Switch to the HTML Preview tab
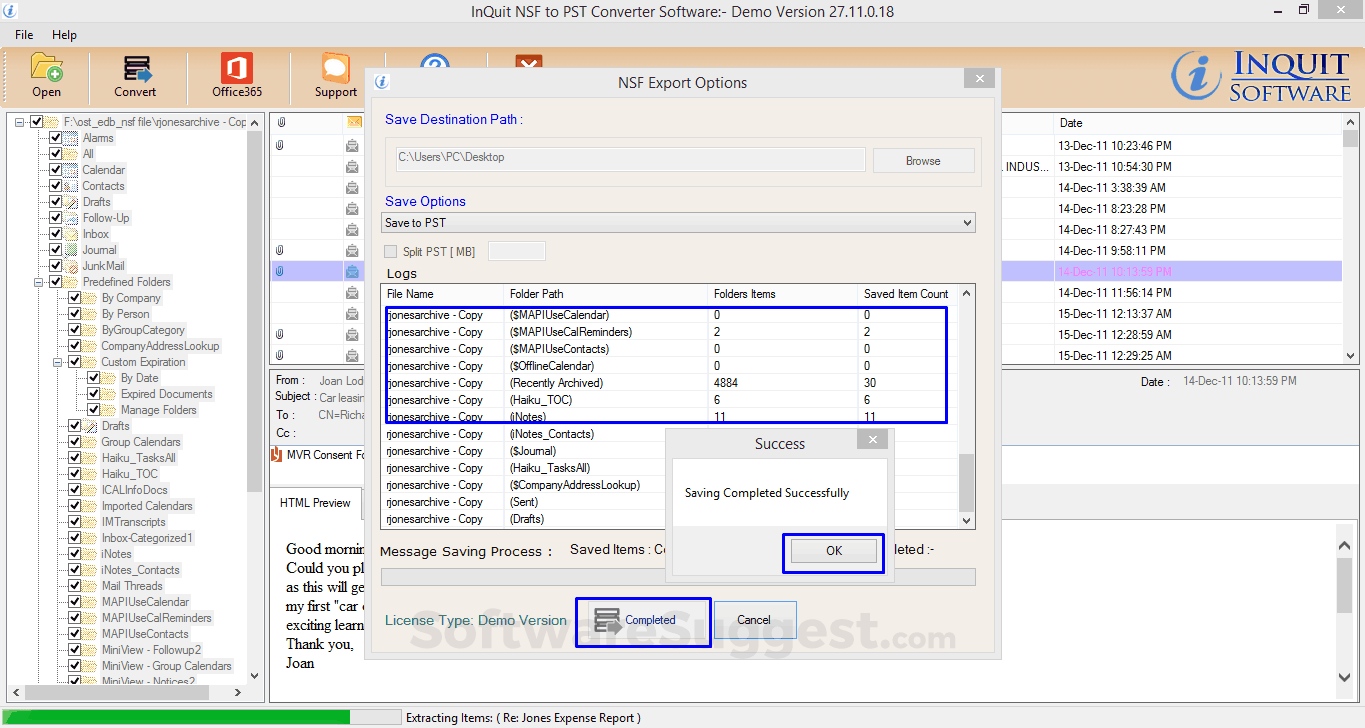The height and width of the screenshot is (728, 1365). pyautogui.click(x=315, y=503)
